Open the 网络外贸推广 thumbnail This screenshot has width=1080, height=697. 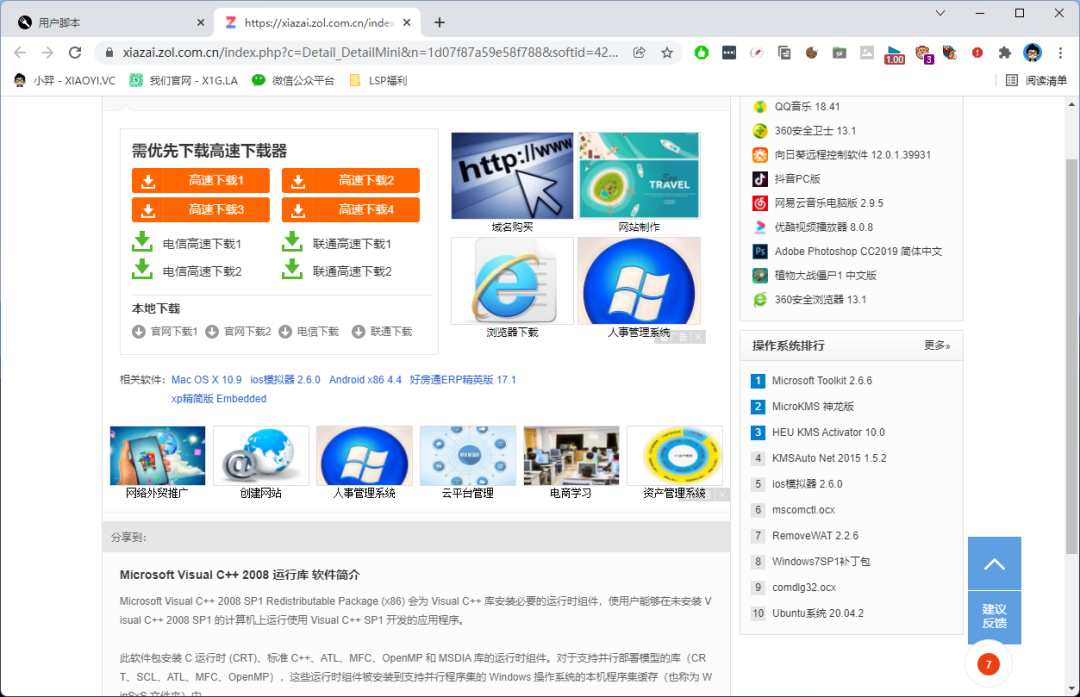click(157, 456)
